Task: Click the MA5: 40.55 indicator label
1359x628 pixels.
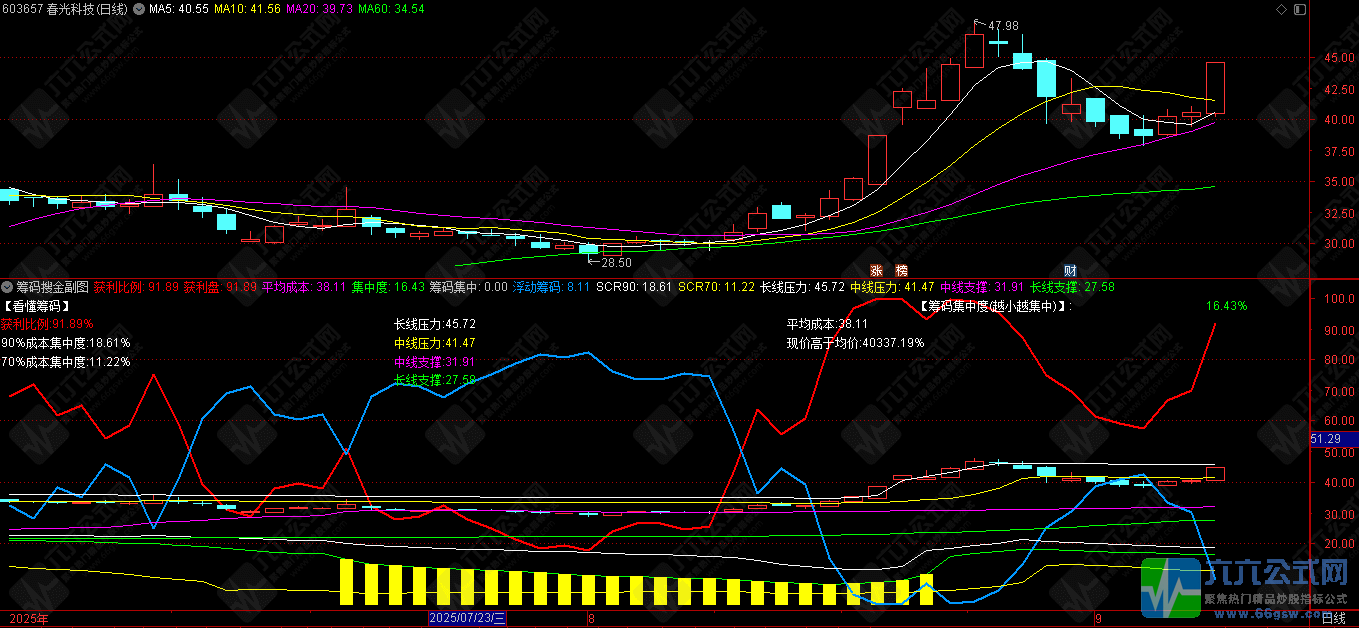Action: point(178,9)
